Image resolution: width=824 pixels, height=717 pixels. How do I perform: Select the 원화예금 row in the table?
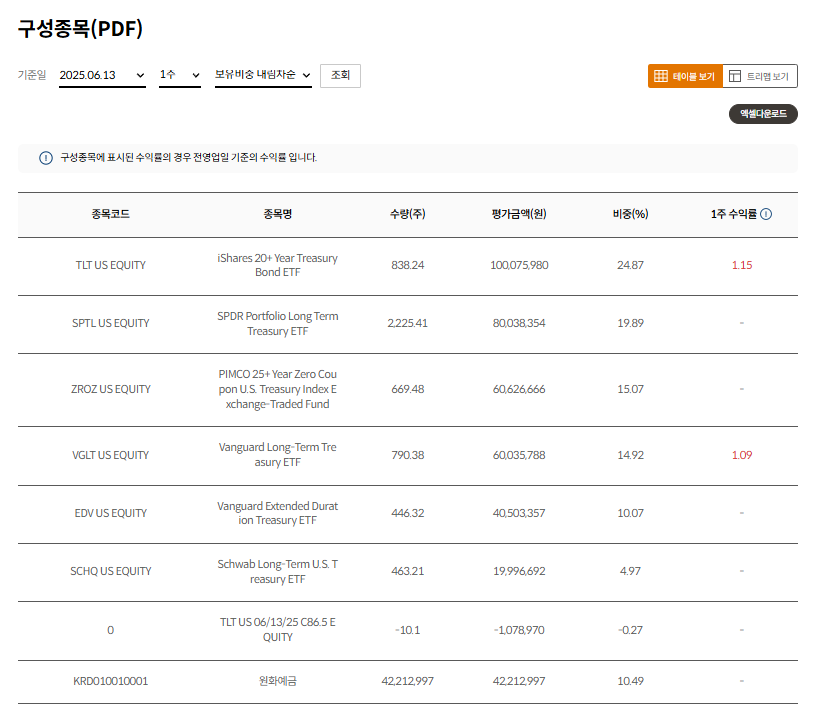pos(278,679)
